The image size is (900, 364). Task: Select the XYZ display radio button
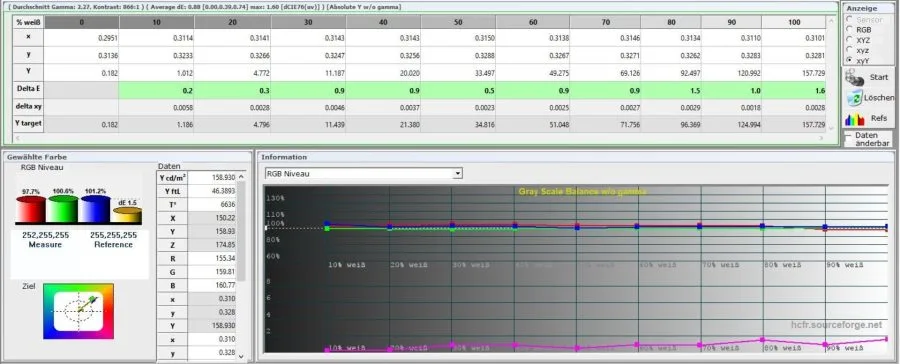(x=849, y=40)
